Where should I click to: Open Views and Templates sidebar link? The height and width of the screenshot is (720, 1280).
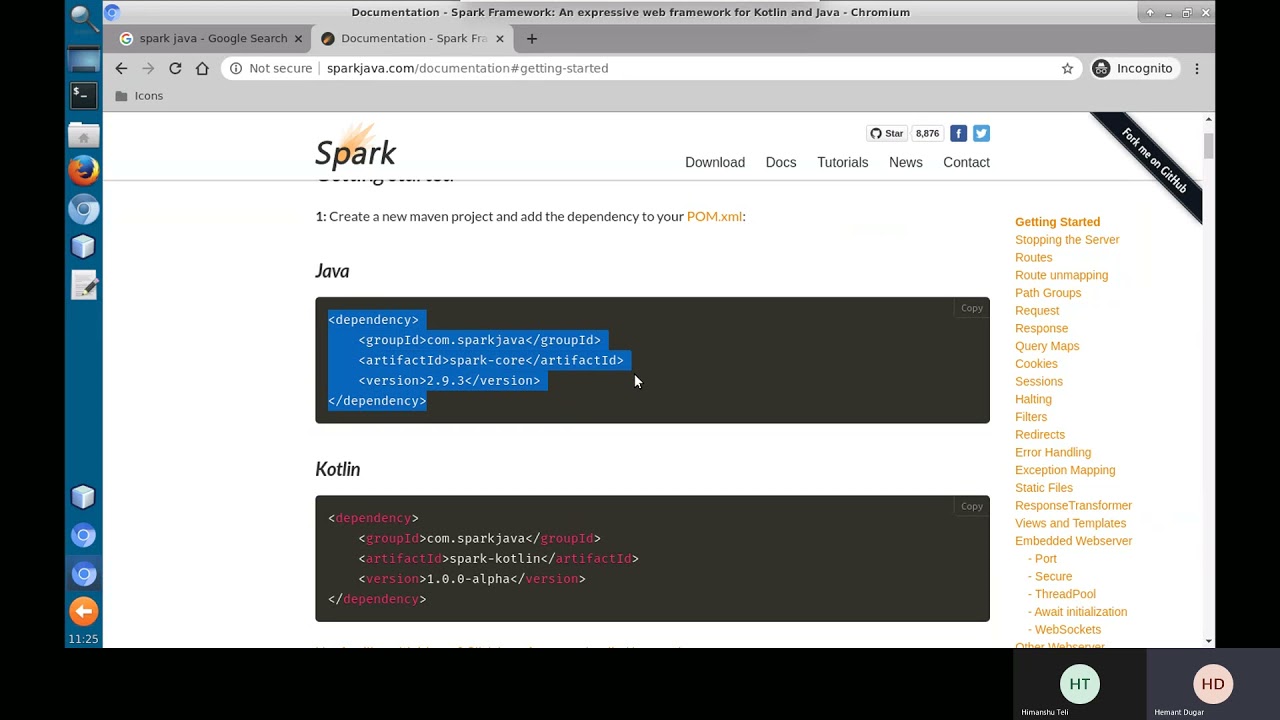click(x=1070, y=523)
